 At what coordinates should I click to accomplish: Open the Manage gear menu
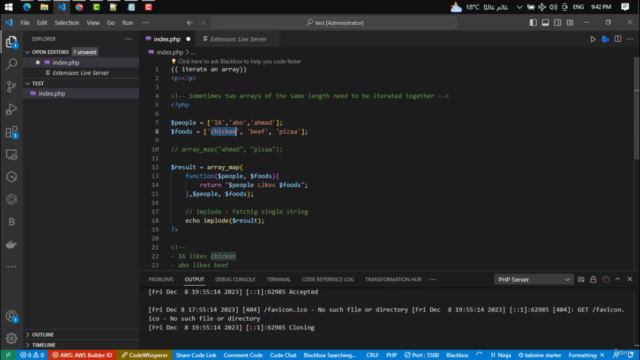(11, 338)
